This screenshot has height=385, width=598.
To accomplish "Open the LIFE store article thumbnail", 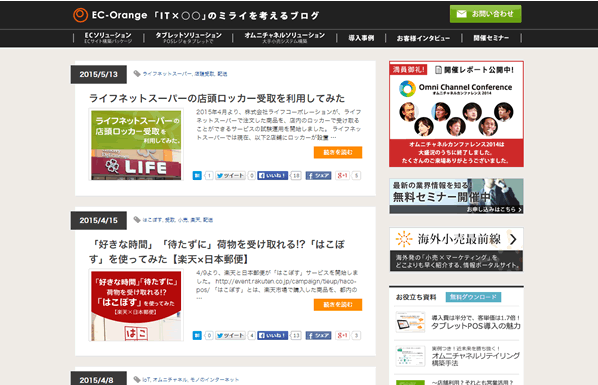I will click(136, 145).
